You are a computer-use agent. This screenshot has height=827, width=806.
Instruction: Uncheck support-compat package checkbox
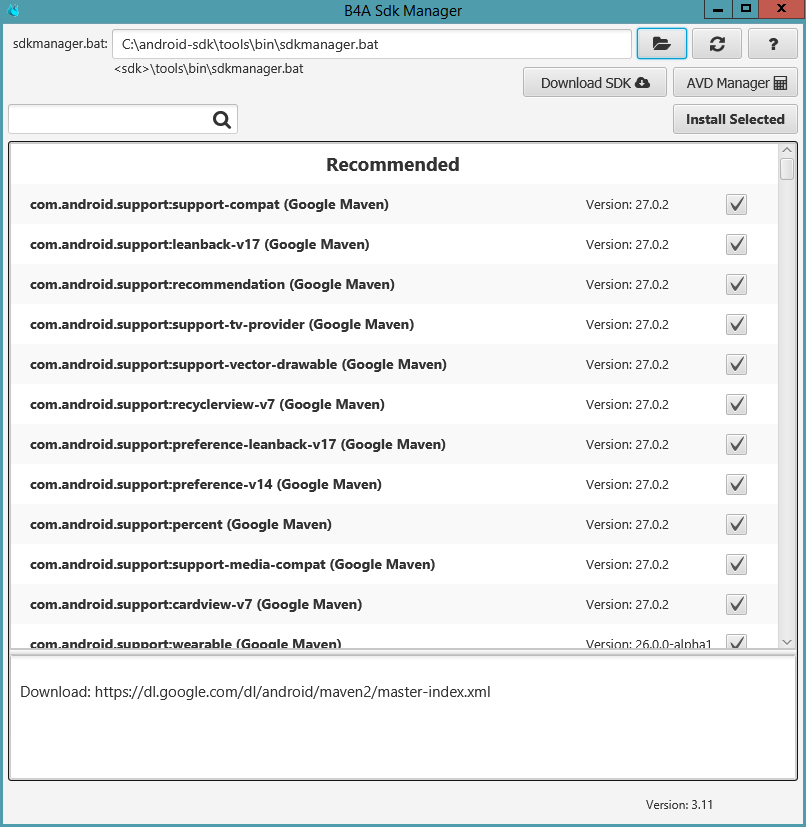point(736,204)
